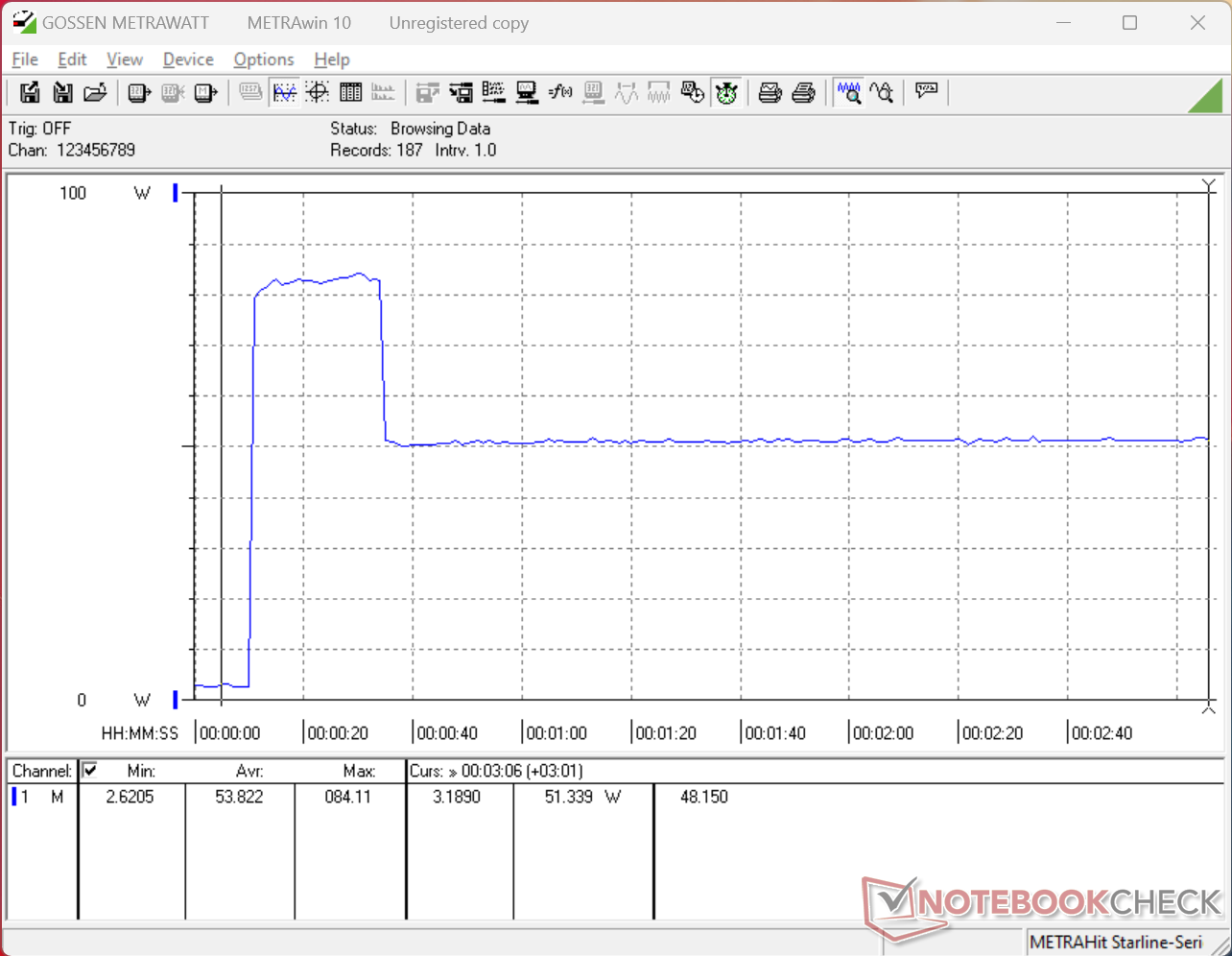Click the Min value 2.6205

click(x=130, y=797)
